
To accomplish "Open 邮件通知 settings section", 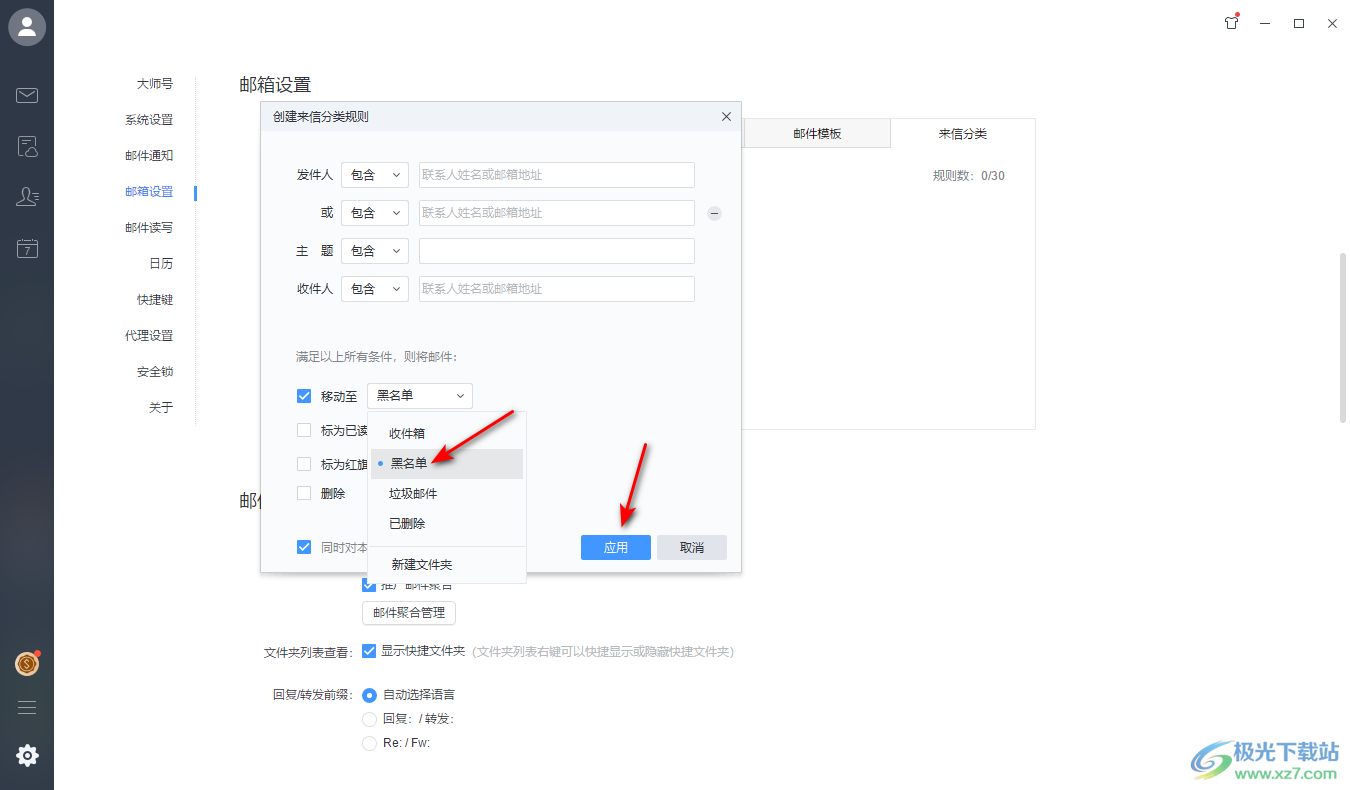I will click(x=149, y=156).
